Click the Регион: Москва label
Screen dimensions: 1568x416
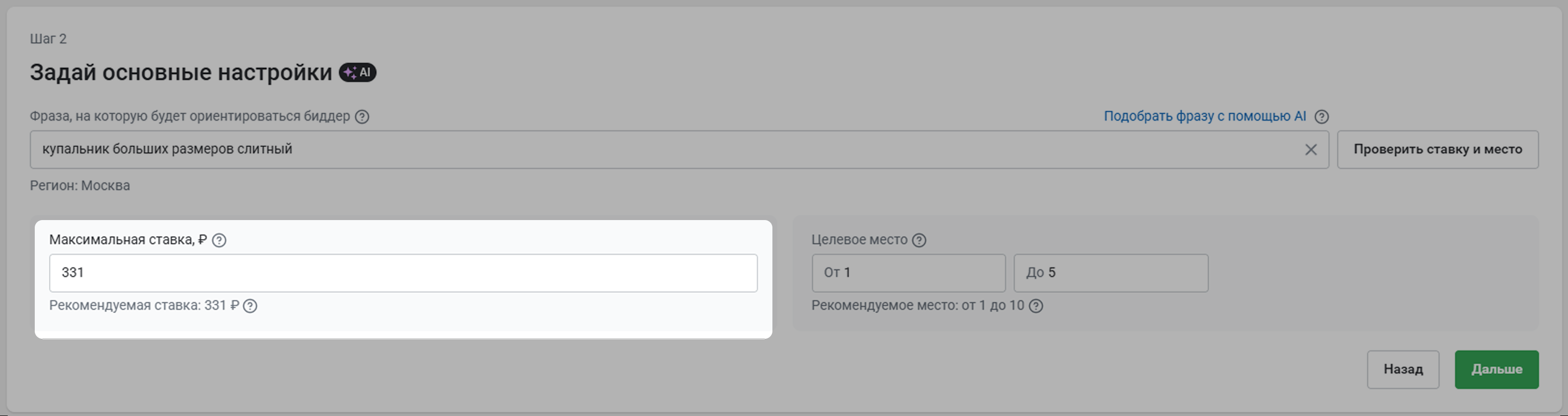(x=80, y=185)
